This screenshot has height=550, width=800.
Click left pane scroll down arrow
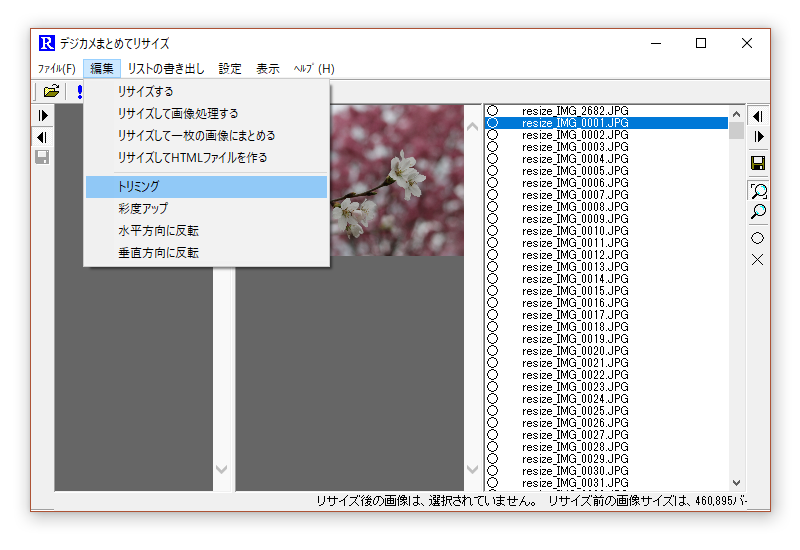221,469
